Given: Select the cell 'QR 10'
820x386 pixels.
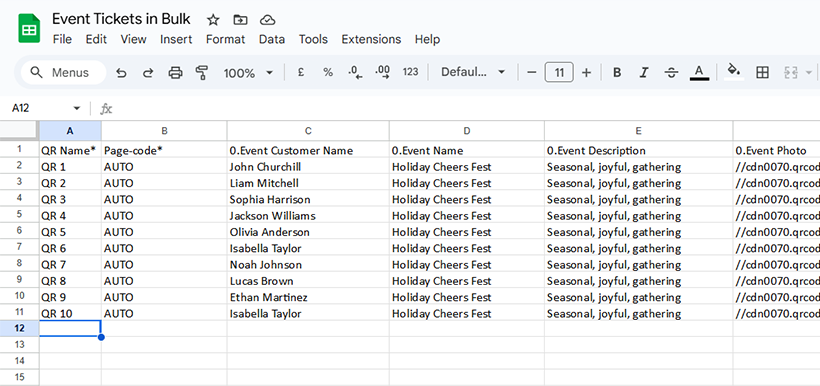Looking at the screenshot, I should coord(70,313).
